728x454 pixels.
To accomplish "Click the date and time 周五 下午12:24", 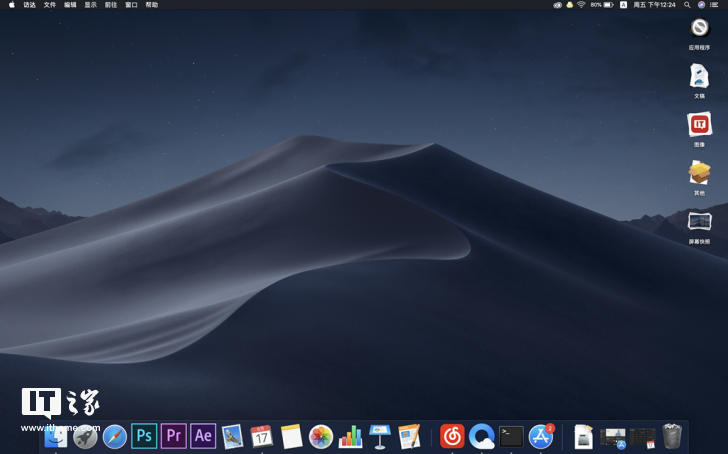I will [x=655, y=5].
